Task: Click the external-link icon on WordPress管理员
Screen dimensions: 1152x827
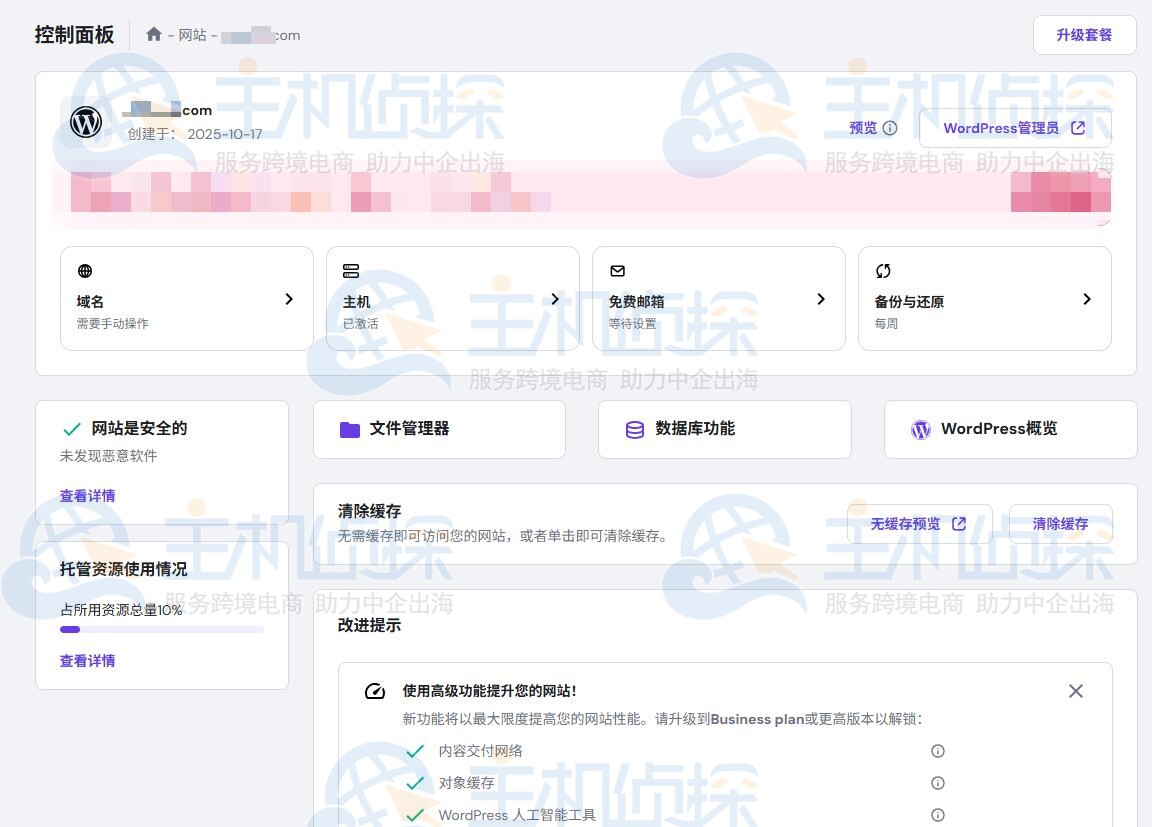Action: point(1077,127)
